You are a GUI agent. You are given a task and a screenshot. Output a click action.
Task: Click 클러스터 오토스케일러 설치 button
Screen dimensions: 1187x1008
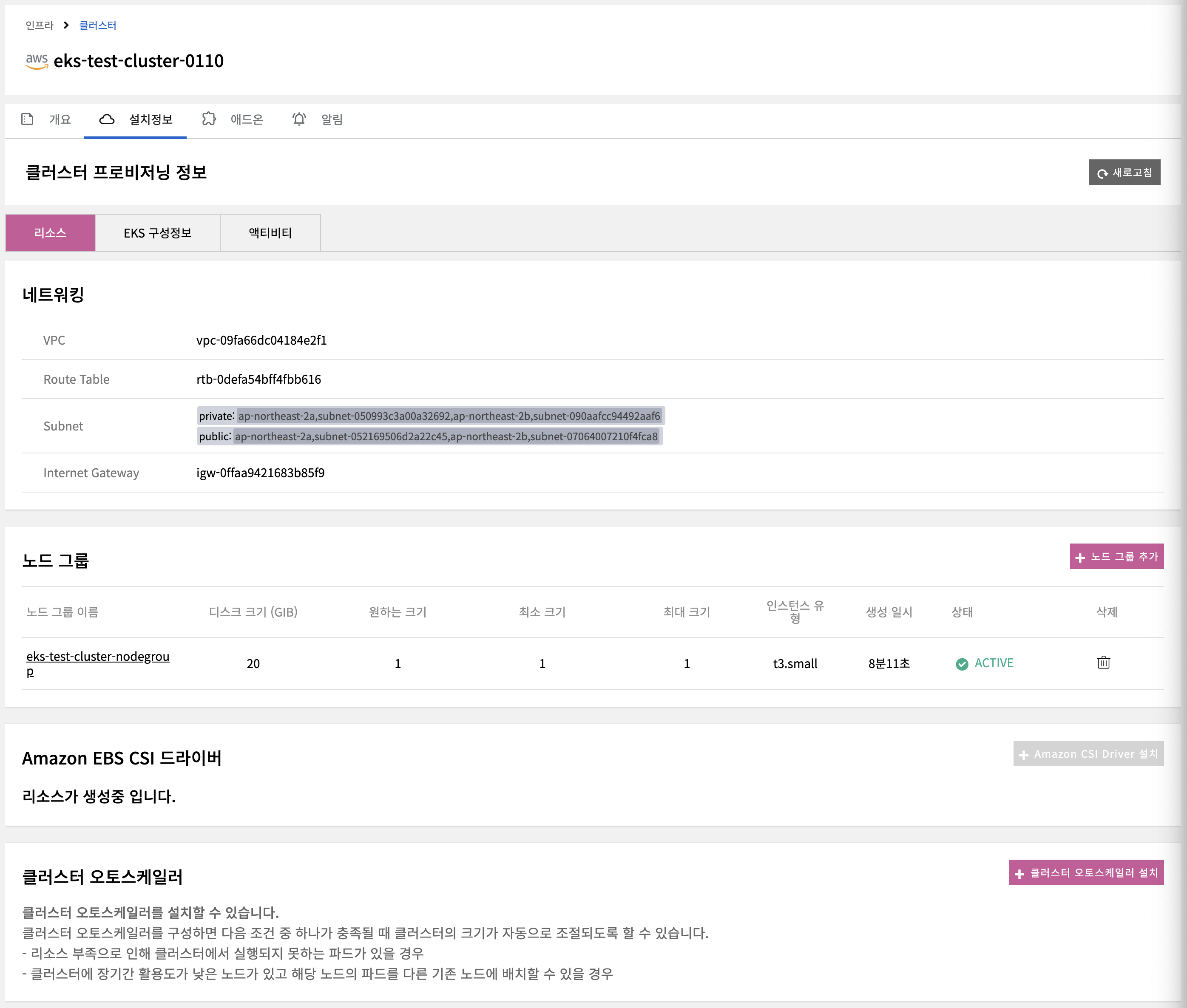(x=1086, y=872)
